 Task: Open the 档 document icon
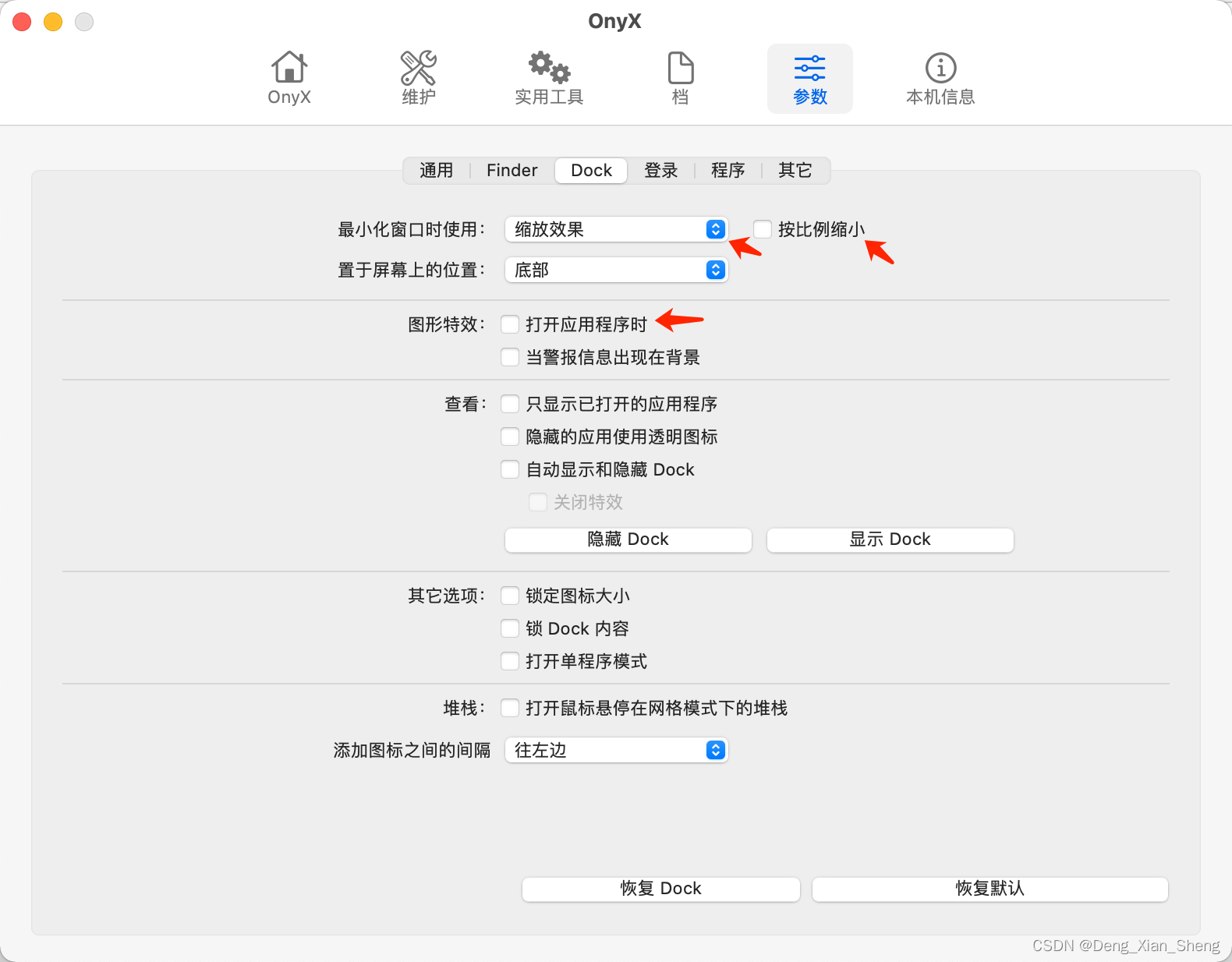coord(681,78)
